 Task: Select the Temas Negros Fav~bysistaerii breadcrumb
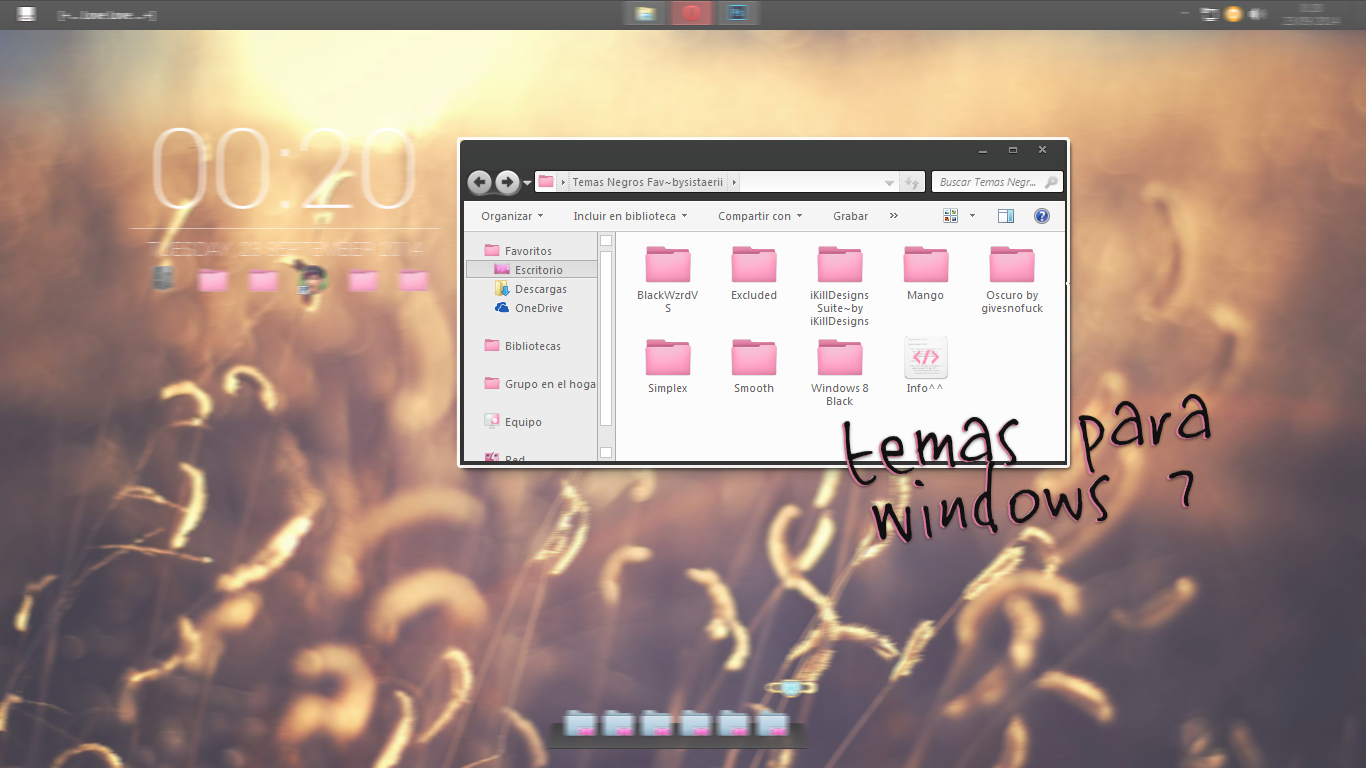(x=647, y=183)
